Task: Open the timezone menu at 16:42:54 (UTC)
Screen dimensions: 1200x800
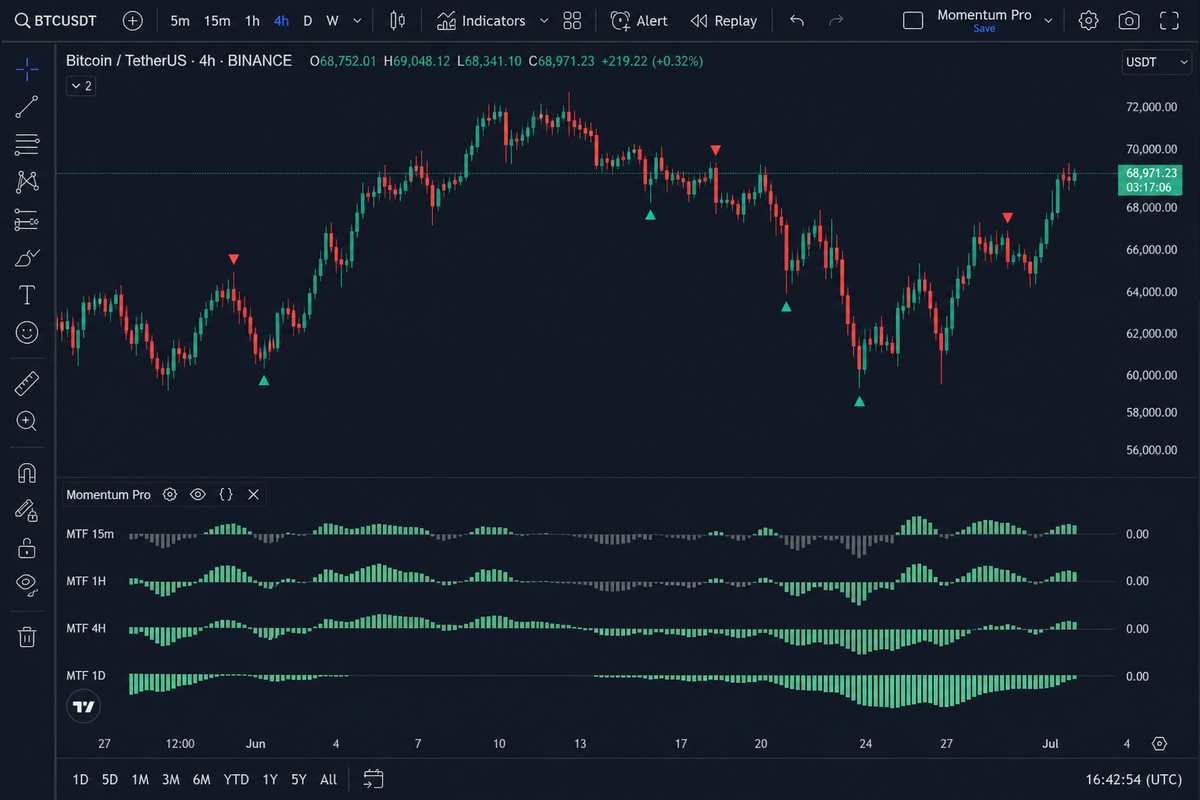Action: [x=1134, y=779]
